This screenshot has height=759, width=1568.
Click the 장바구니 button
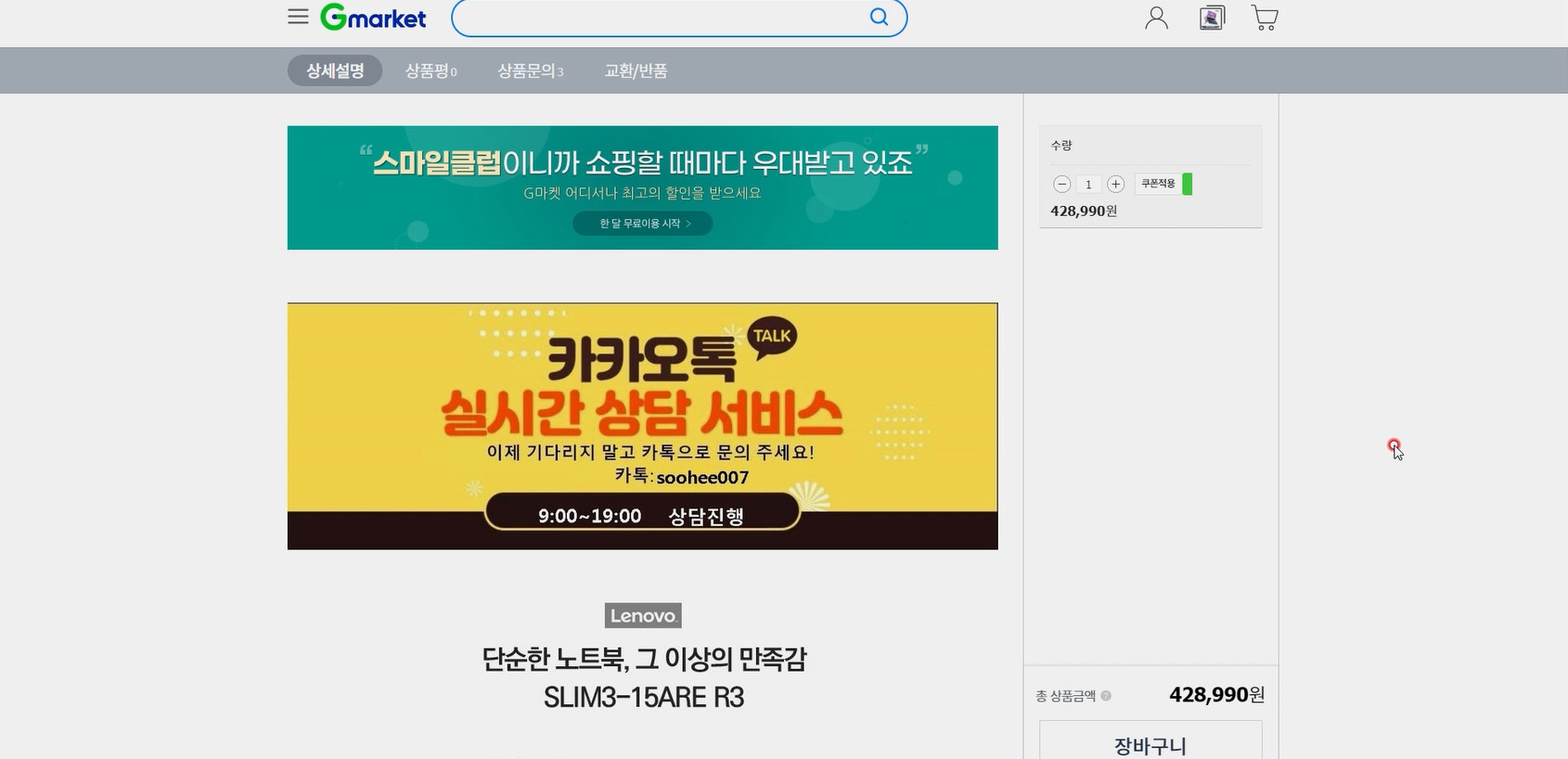[x=1150, y=742]
